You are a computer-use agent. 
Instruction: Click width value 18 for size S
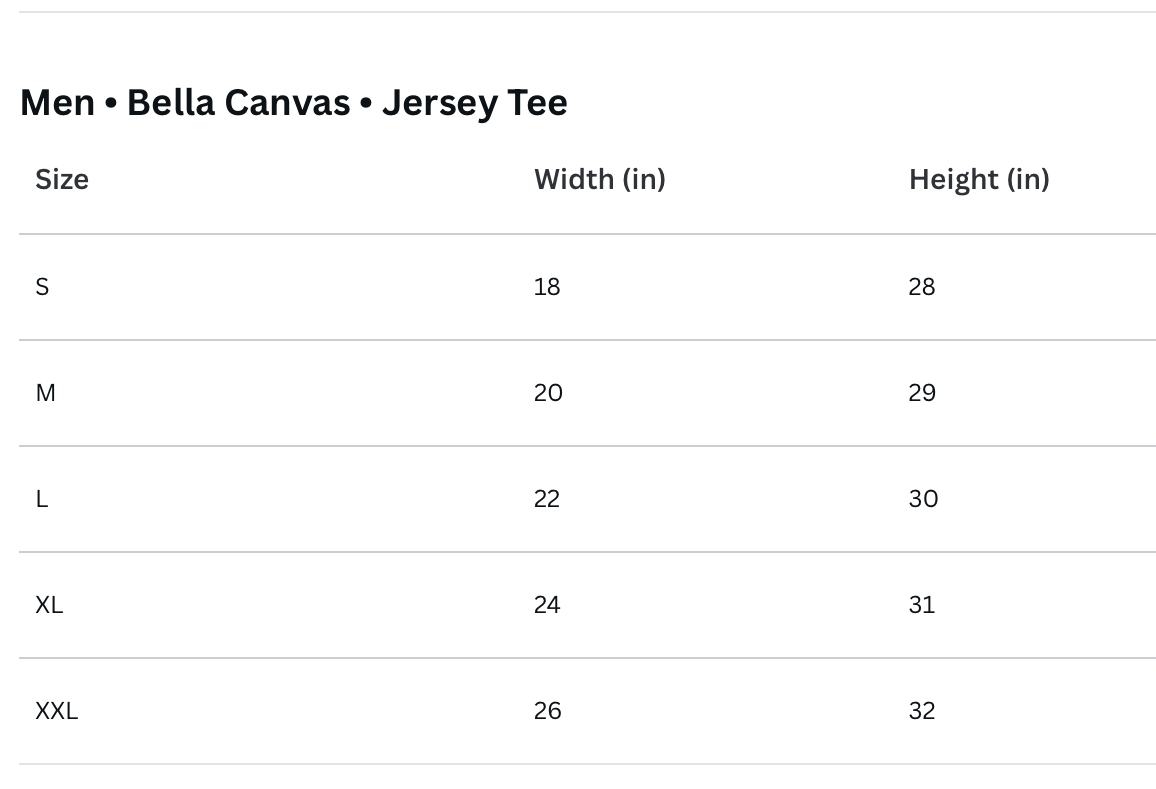(547, 287)
